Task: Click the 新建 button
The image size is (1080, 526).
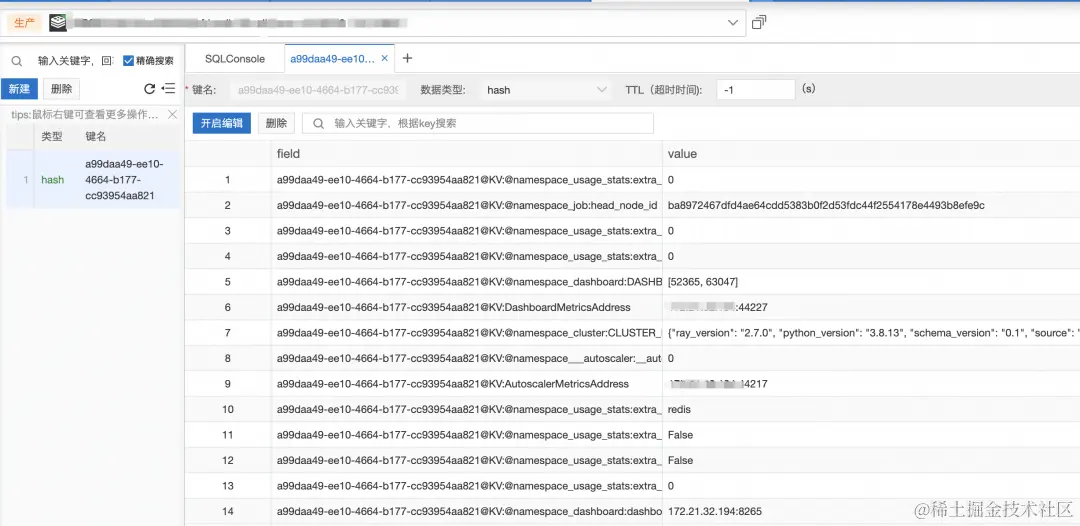Action: [x=19, y=89]
